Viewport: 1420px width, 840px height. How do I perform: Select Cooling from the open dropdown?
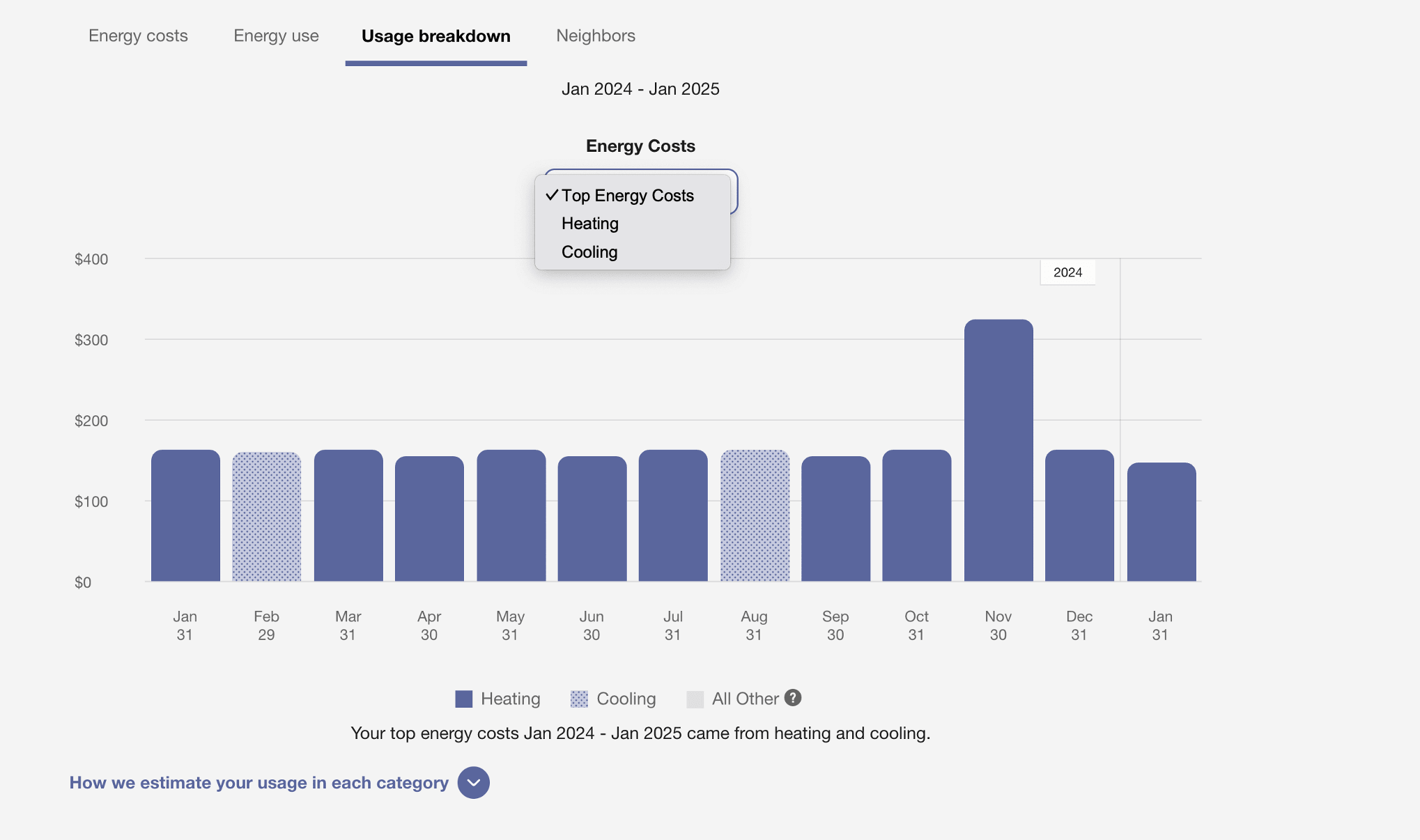click(588, 251)
